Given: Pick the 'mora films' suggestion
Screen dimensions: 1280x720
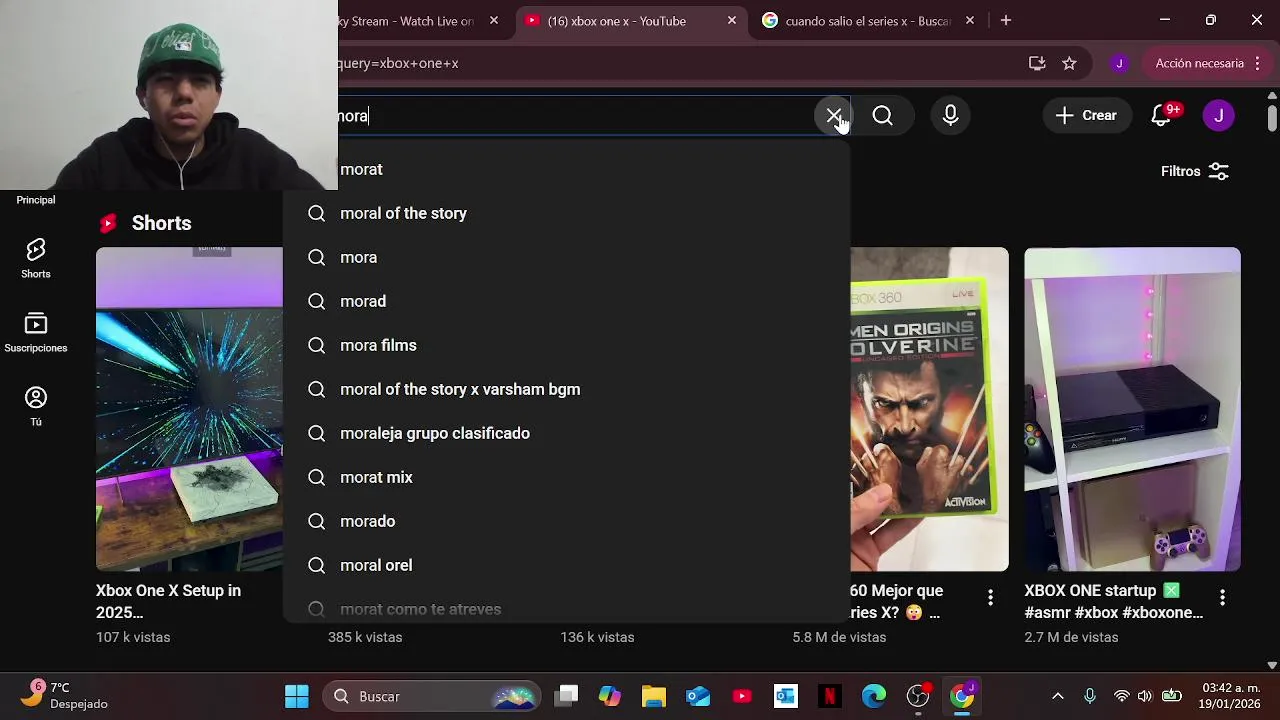Looking at the screenshot, I should click(x=567, y=345).
